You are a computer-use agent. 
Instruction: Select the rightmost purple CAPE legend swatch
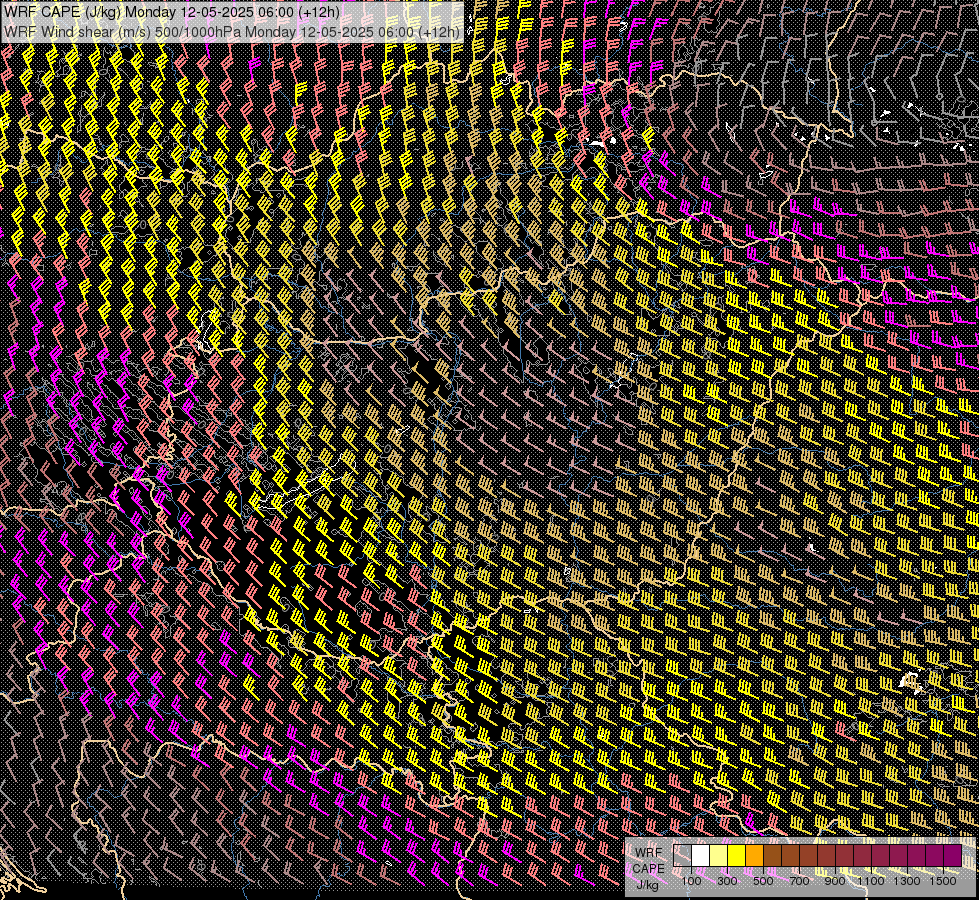click(x=952, y=855)
